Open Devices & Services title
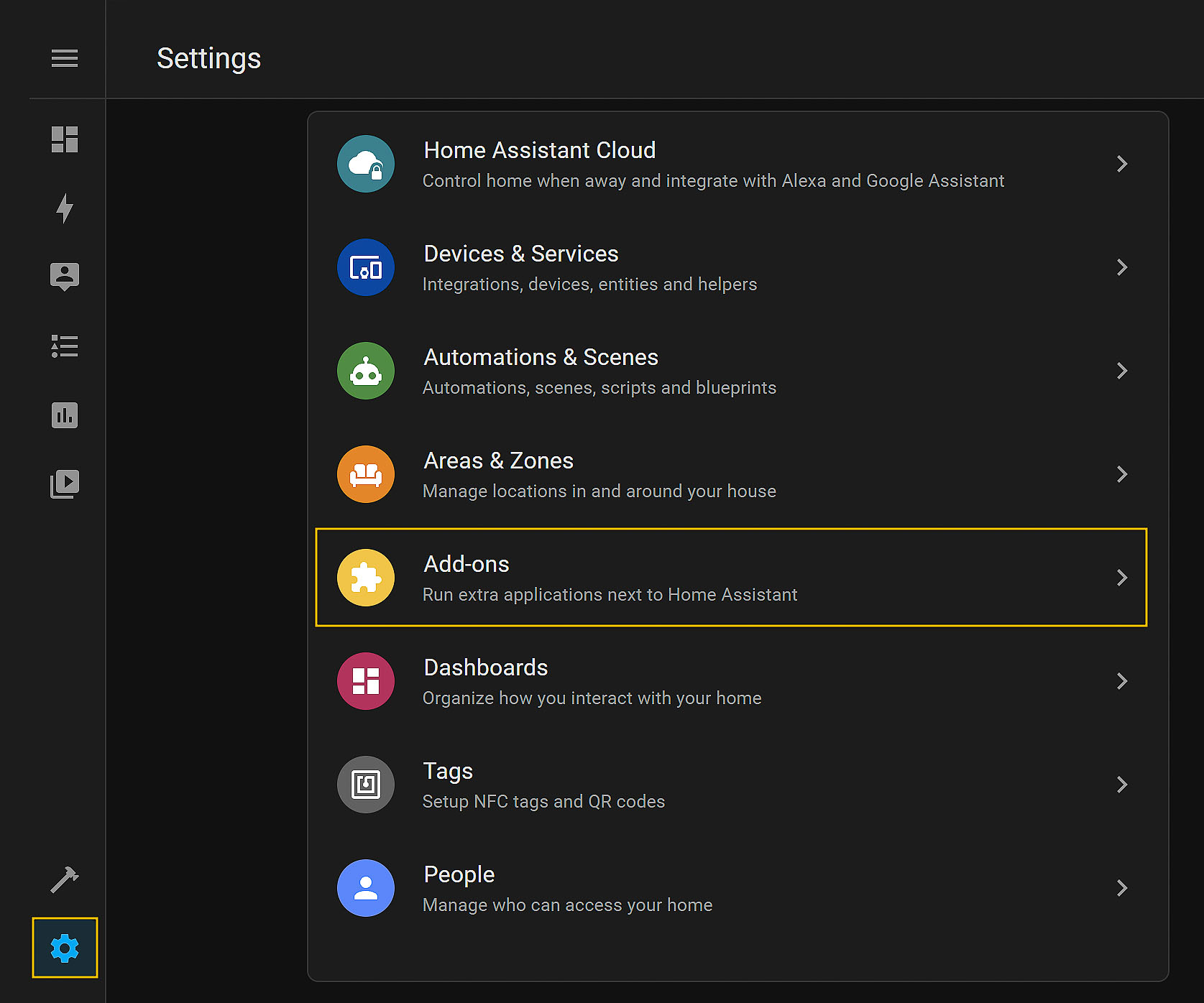 pos(521,254)
